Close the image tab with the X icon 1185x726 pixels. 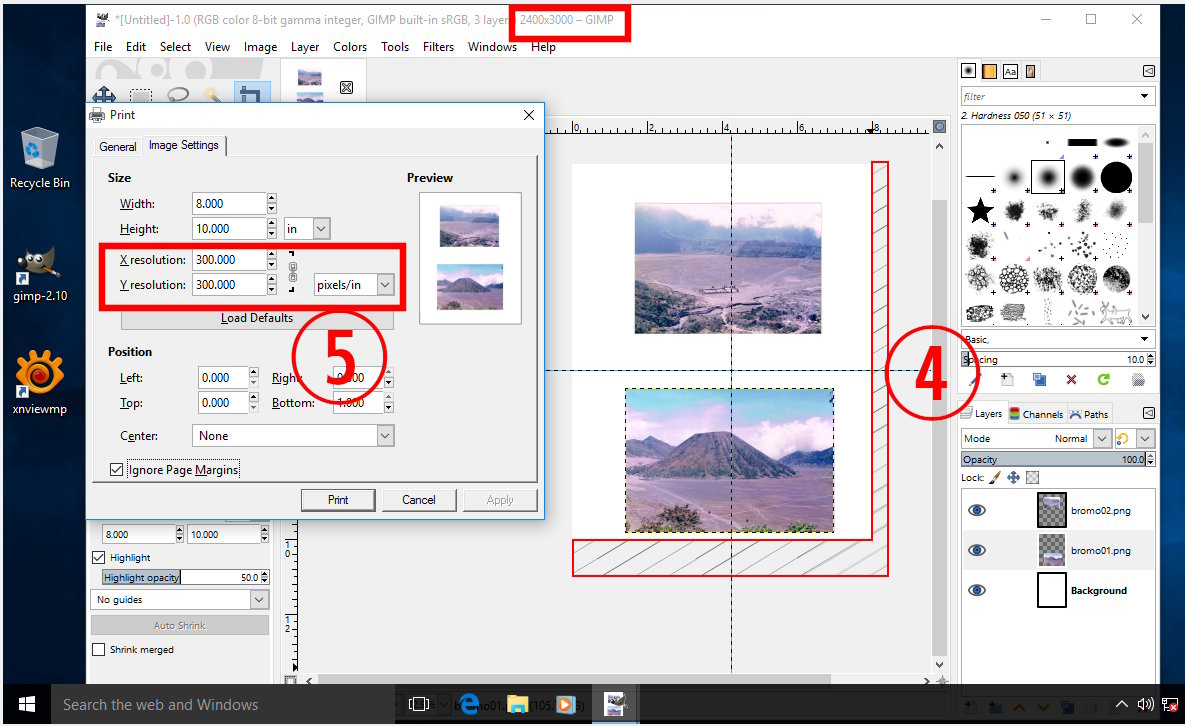[346, 88]
